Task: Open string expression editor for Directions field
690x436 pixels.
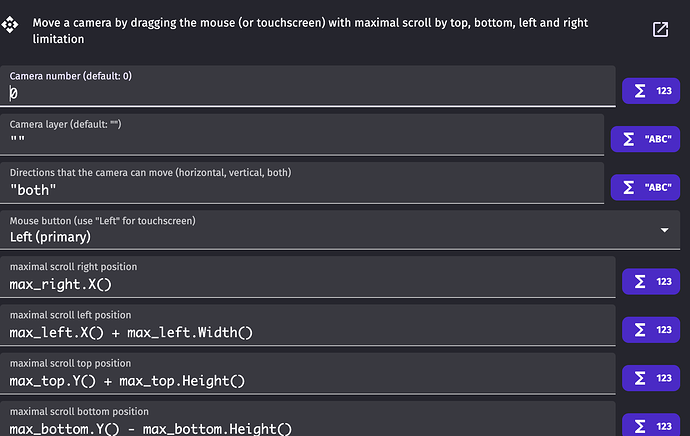Action: [x=646, y=186]
